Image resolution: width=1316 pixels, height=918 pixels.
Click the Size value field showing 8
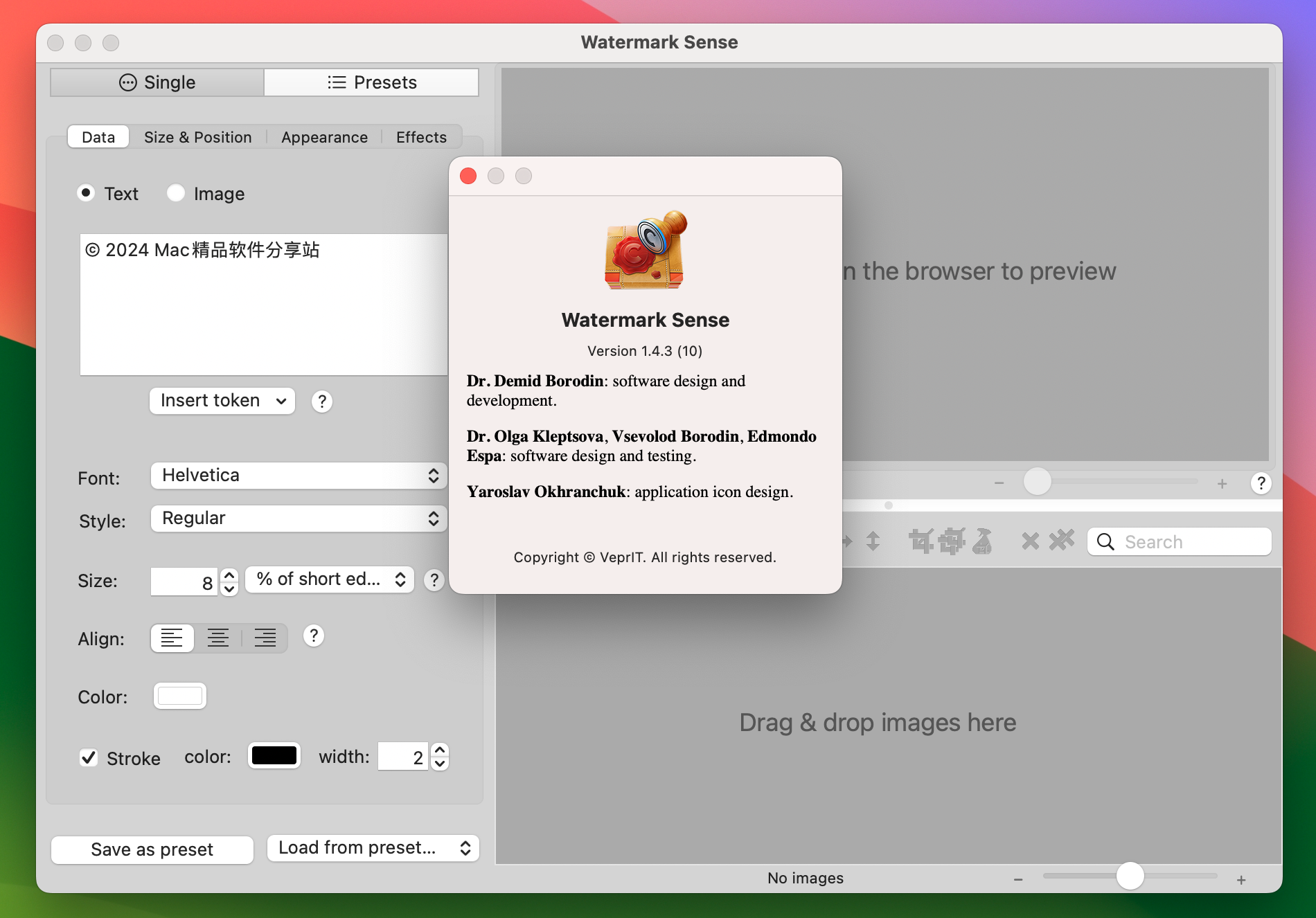(184, 582)
